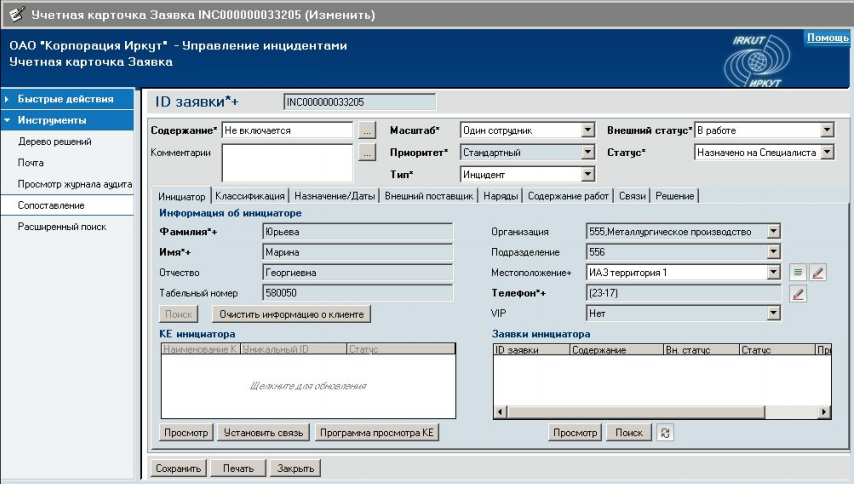Click Очистить информацию о клиенте button

291,314
